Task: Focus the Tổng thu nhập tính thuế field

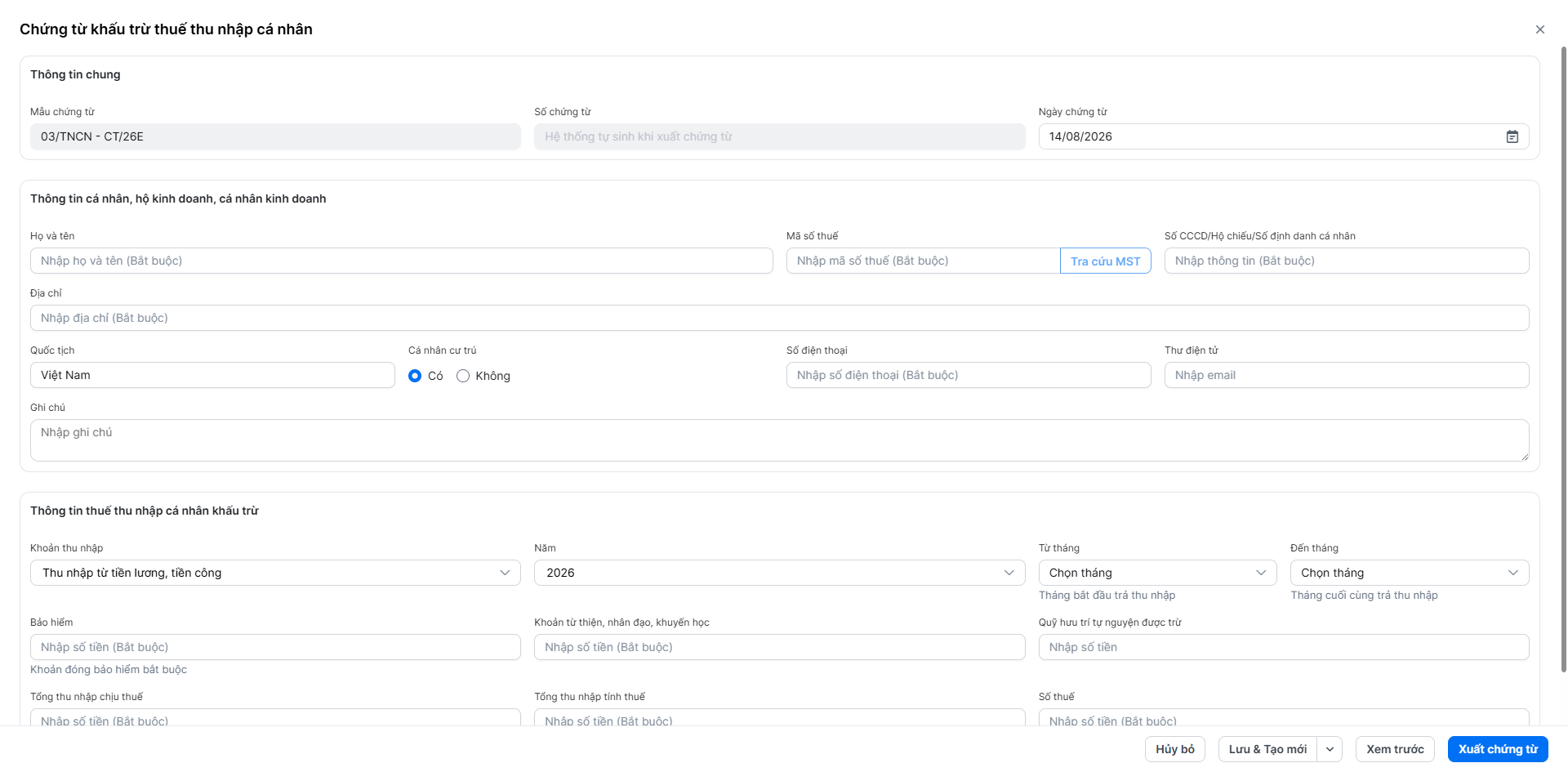Action: (780, 718)
